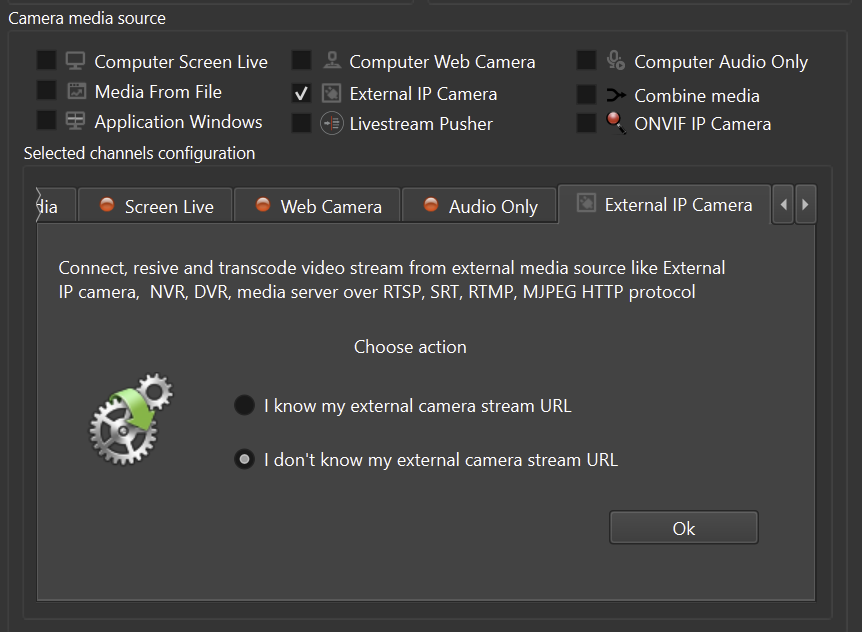
Task: Click the Combine media merge icon
Action: coord(617,95)
